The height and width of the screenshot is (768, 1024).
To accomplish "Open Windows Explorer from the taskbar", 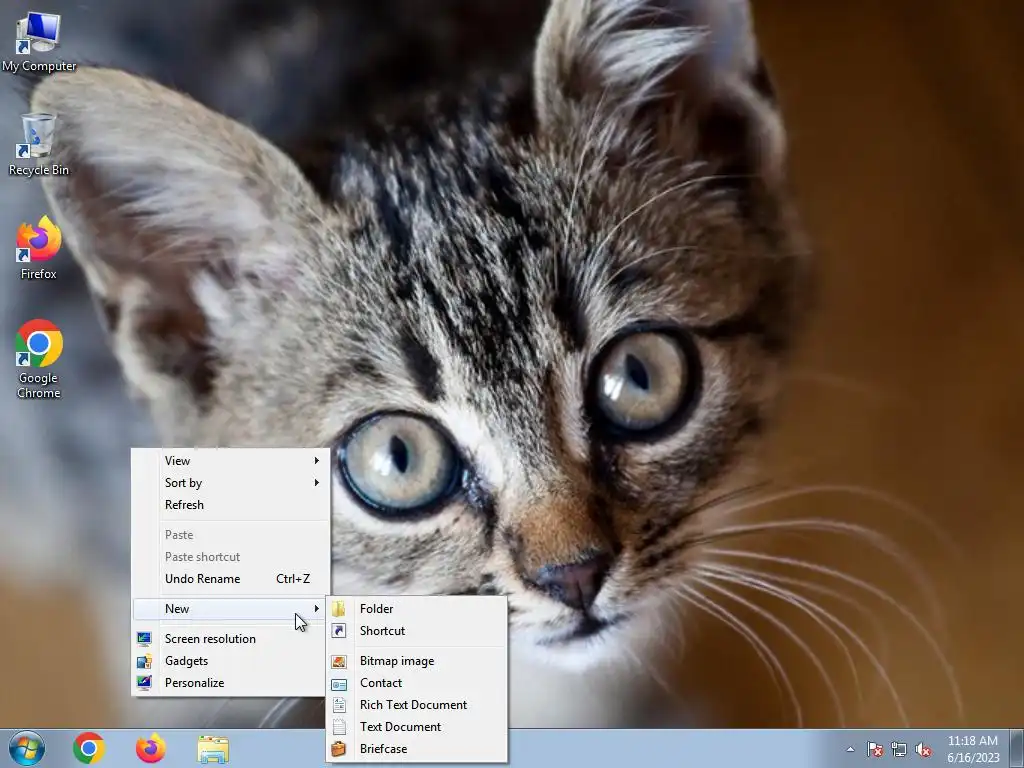I will pyautogui.click(x=213, y=750).
